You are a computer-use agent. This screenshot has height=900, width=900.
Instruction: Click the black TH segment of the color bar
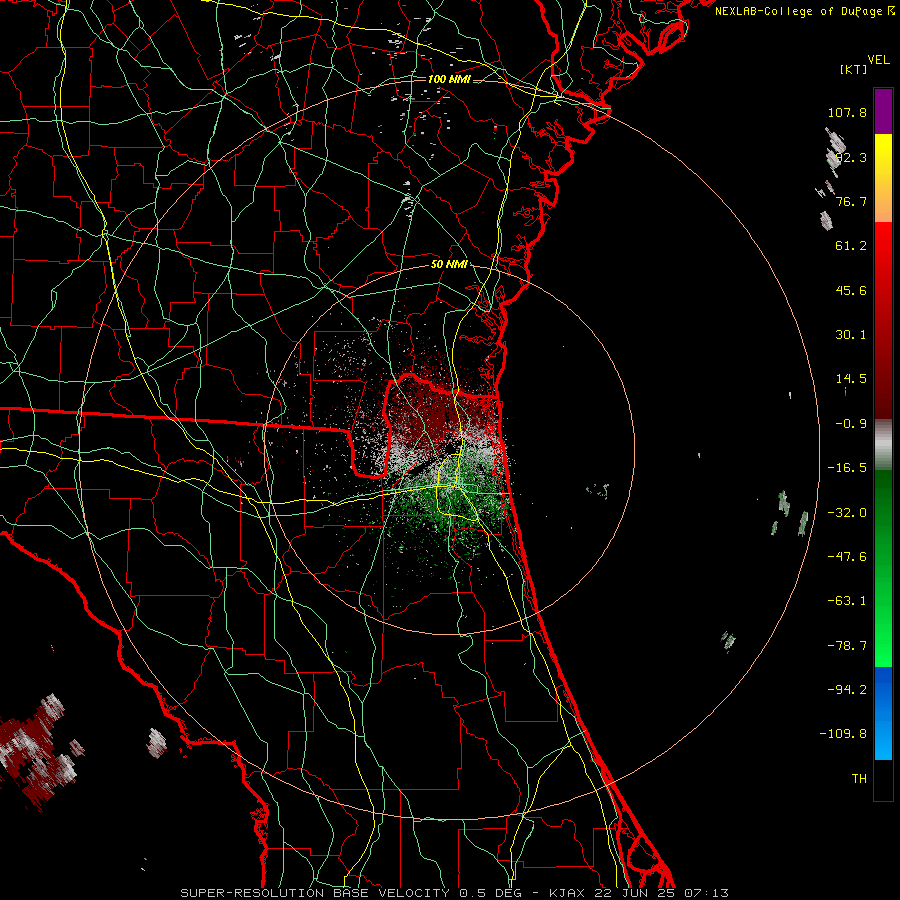(883, 779)
